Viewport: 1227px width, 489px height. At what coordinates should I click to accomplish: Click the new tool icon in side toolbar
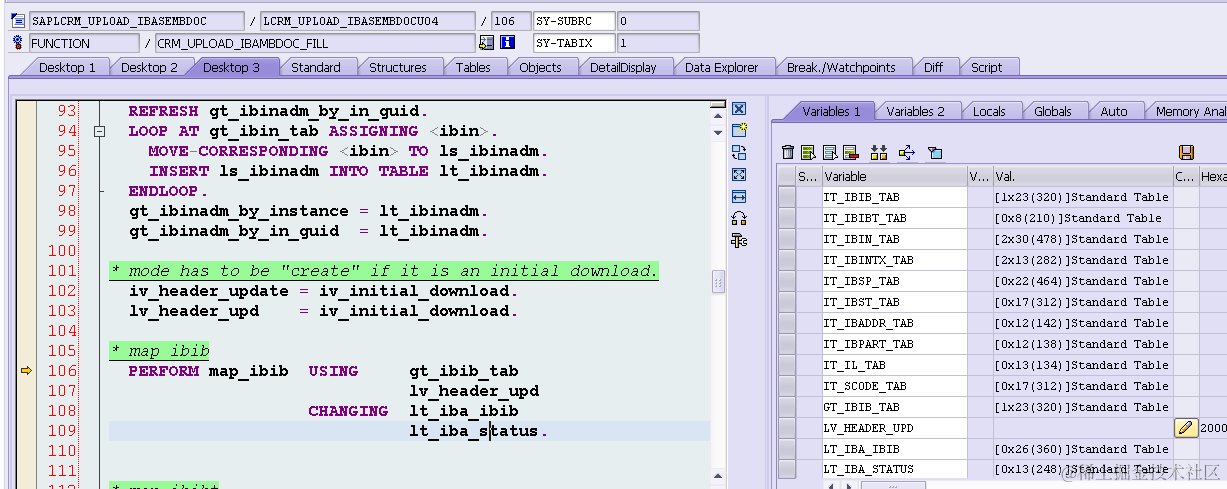click(739, 130)
